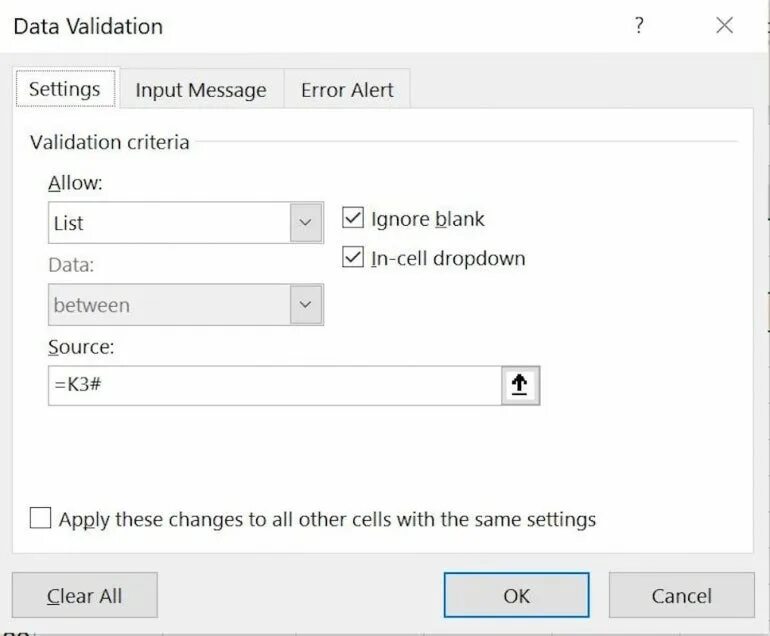Screen dimensions: 770x636
Task: Open the Input Message tab
Action: [201, 90]
